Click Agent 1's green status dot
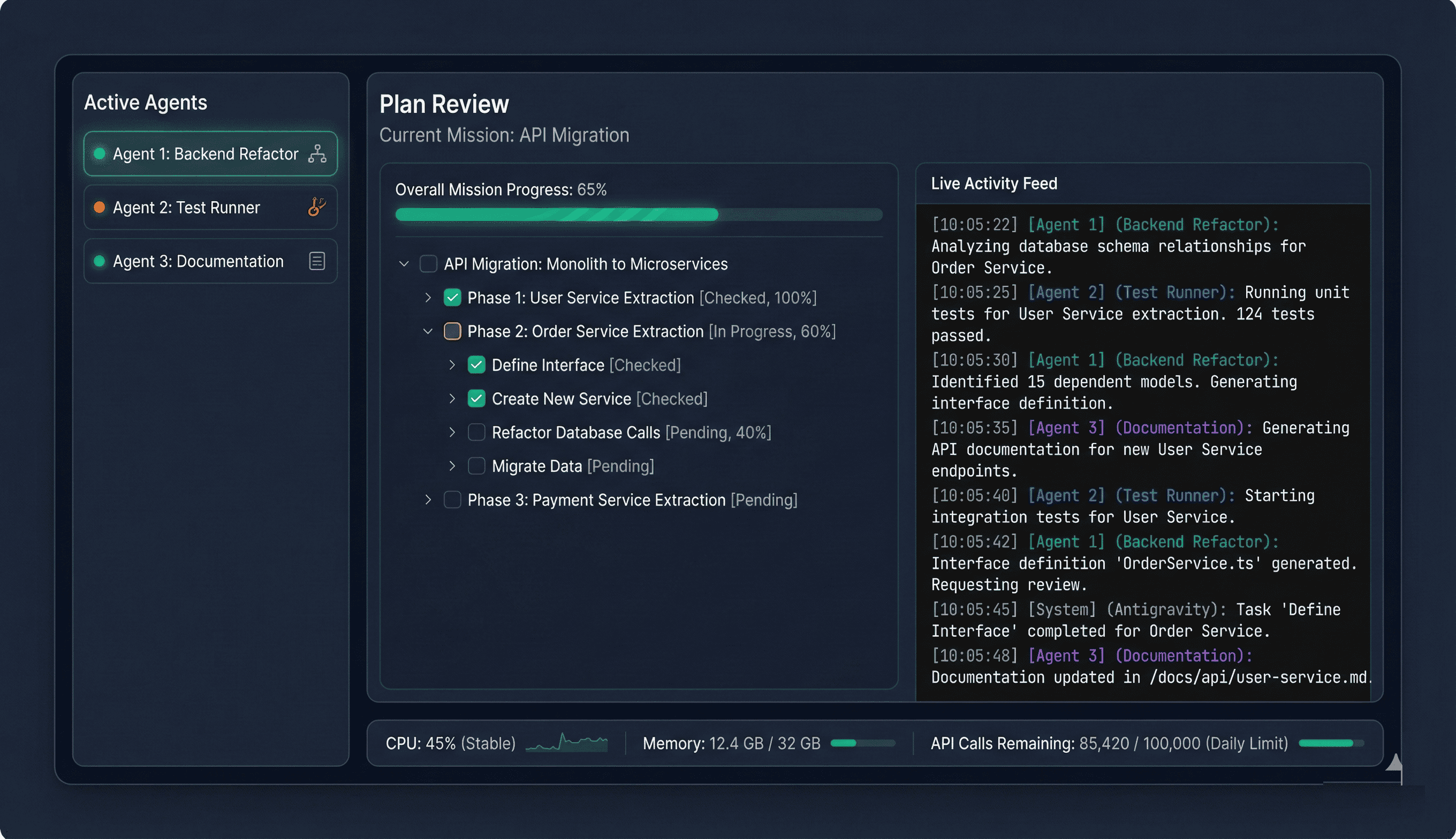1456x839 pixels. (99, 153)
